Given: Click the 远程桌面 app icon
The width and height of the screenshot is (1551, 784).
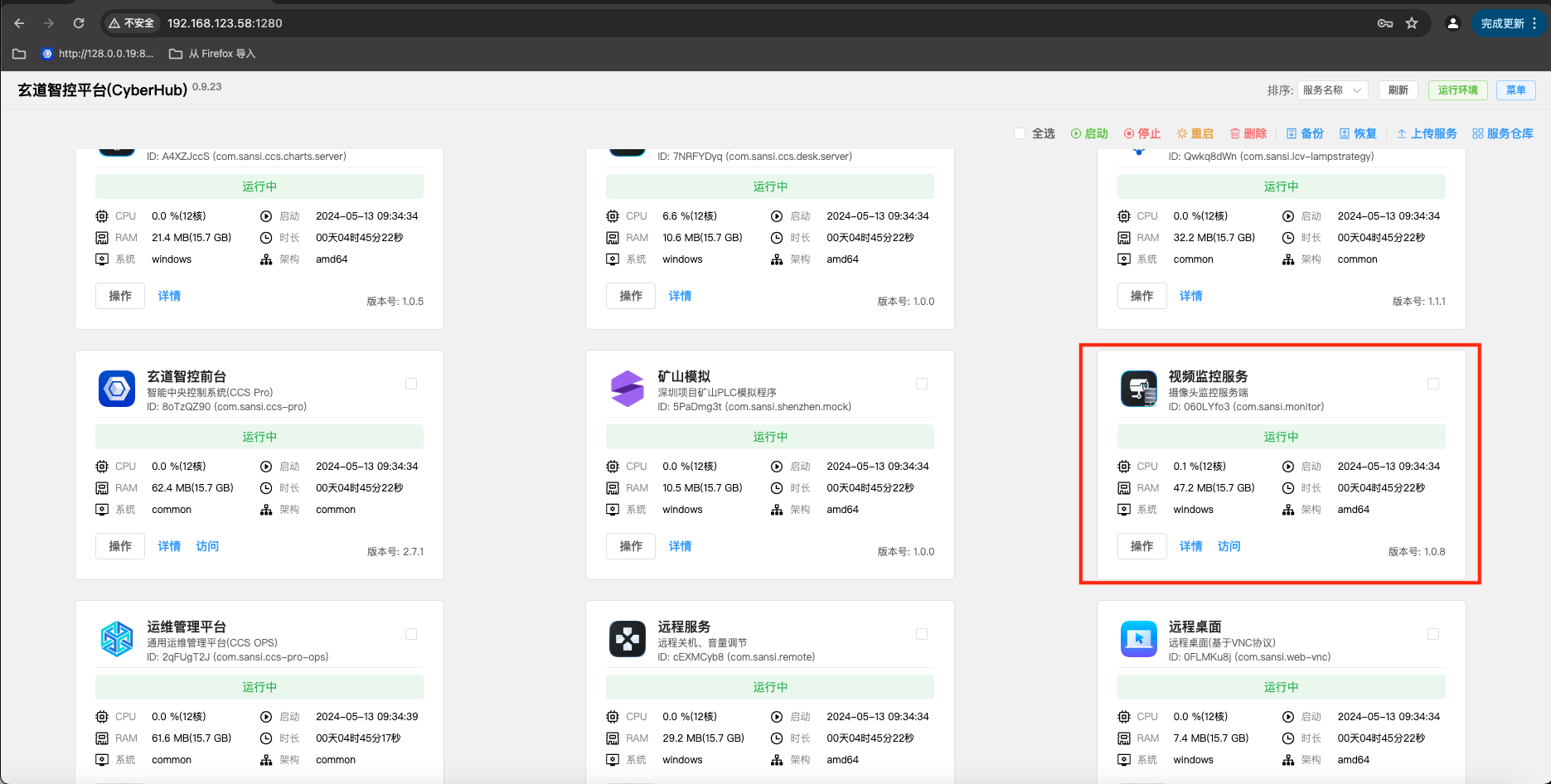Looking at the screenshot, I should coord(1139,639).
